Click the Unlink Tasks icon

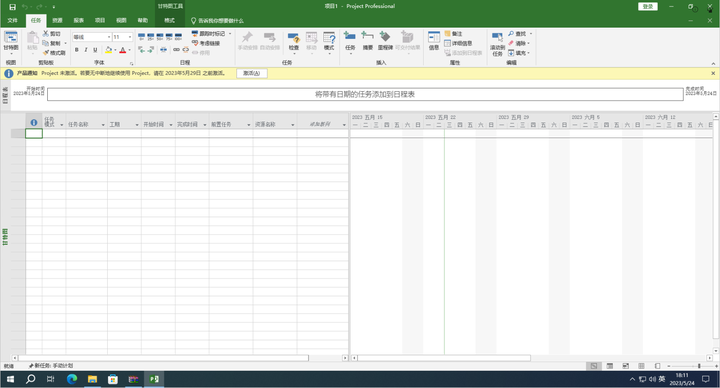[x=186, y=50]
